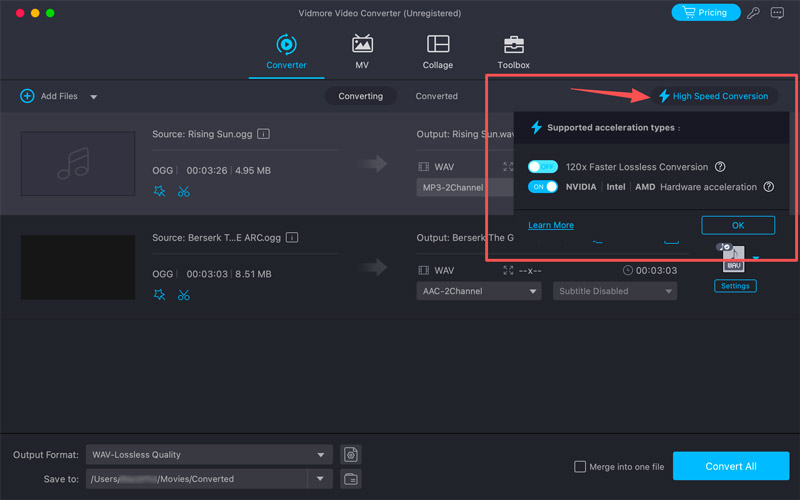Click the WAV film icon in Berserk row
Screen dimensions: 800x500
coord(423,270)
